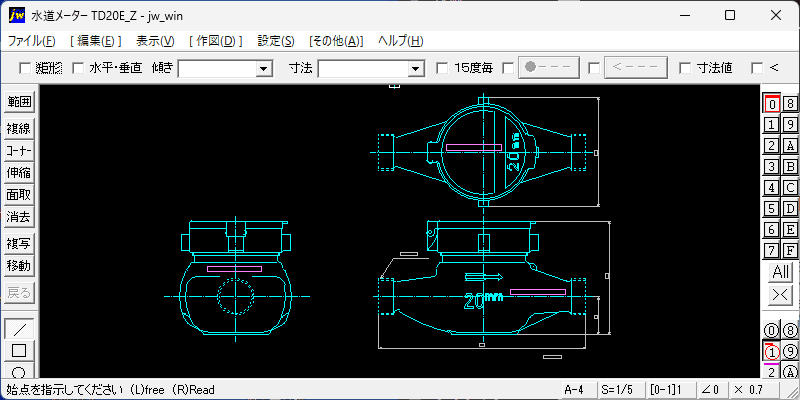Screen dimensions: 800x400
Task: Click the 伸縮 tool button
Action: click(x=19, y=173)
